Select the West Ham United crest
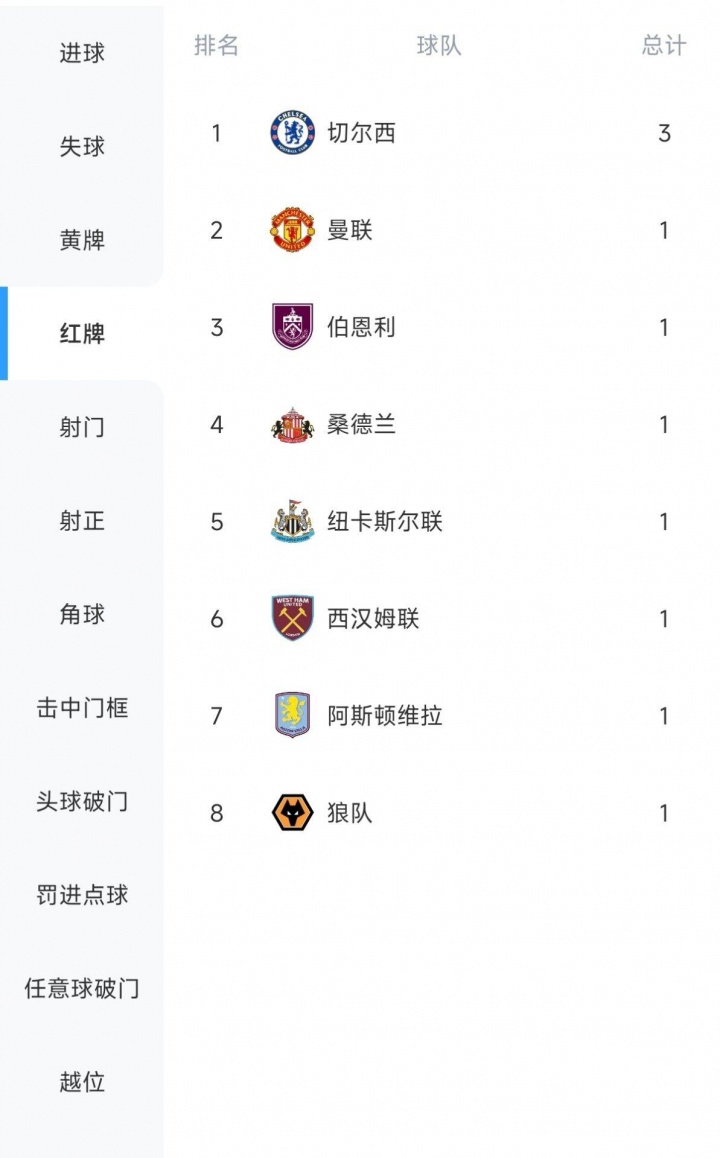720x1158 pixels. coord(292,619)
